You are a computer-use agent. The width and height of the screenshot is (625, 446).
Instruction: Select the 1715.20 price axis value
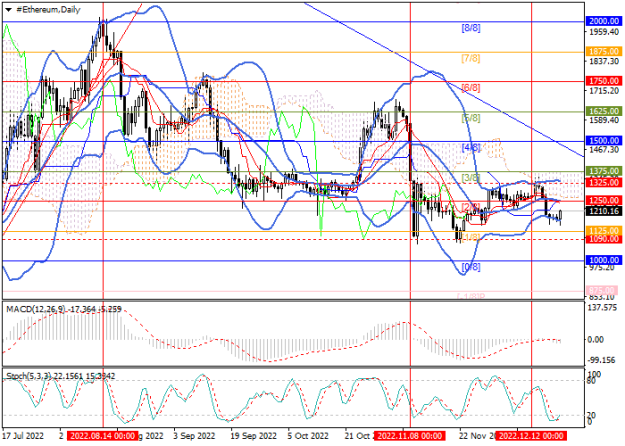point(603,91)
